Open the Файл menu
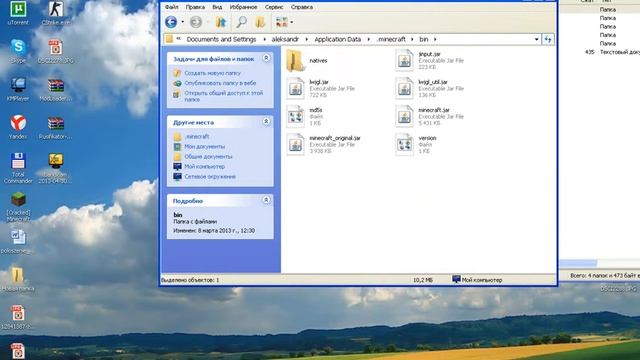The width and height of the screenshot is (640, 360). pyautogui.click(x=171, y=7)
